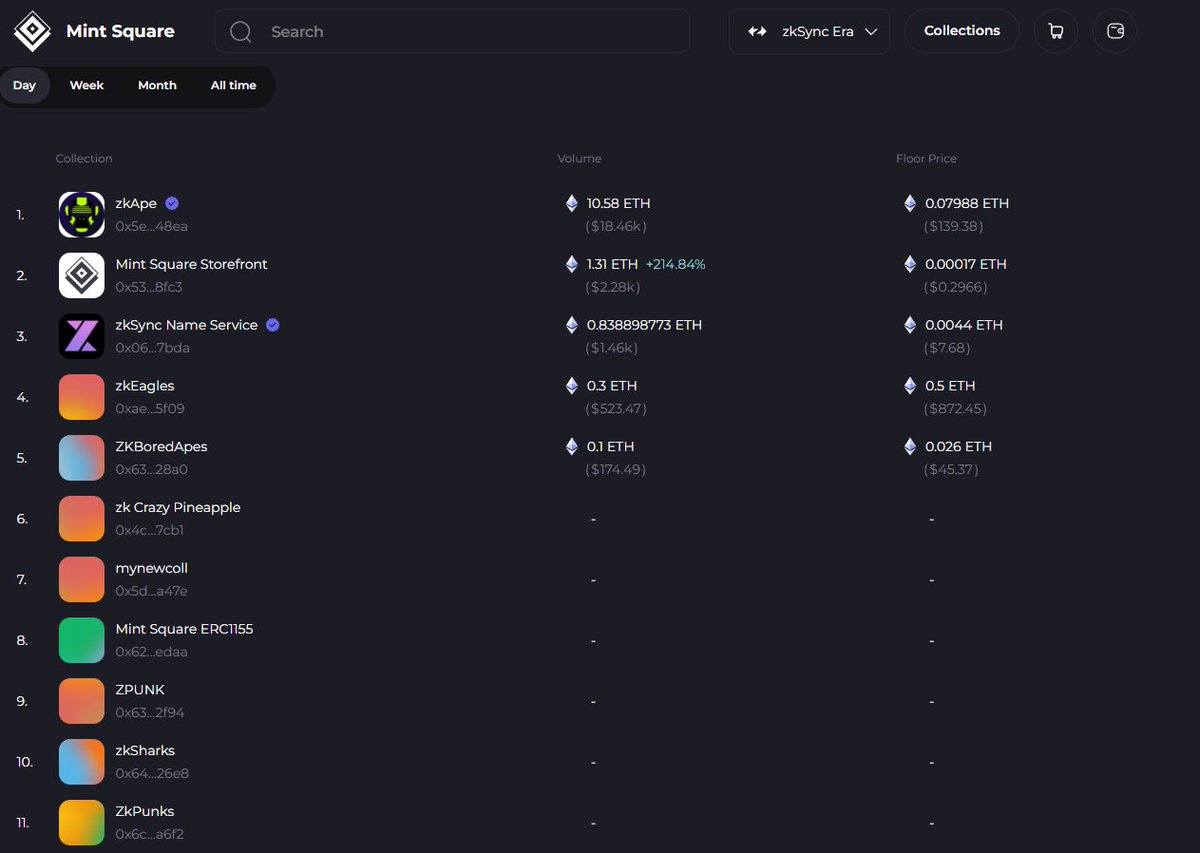Open the zkSync Name Service link
1200x853 pixels.
[x=187, y=325]
